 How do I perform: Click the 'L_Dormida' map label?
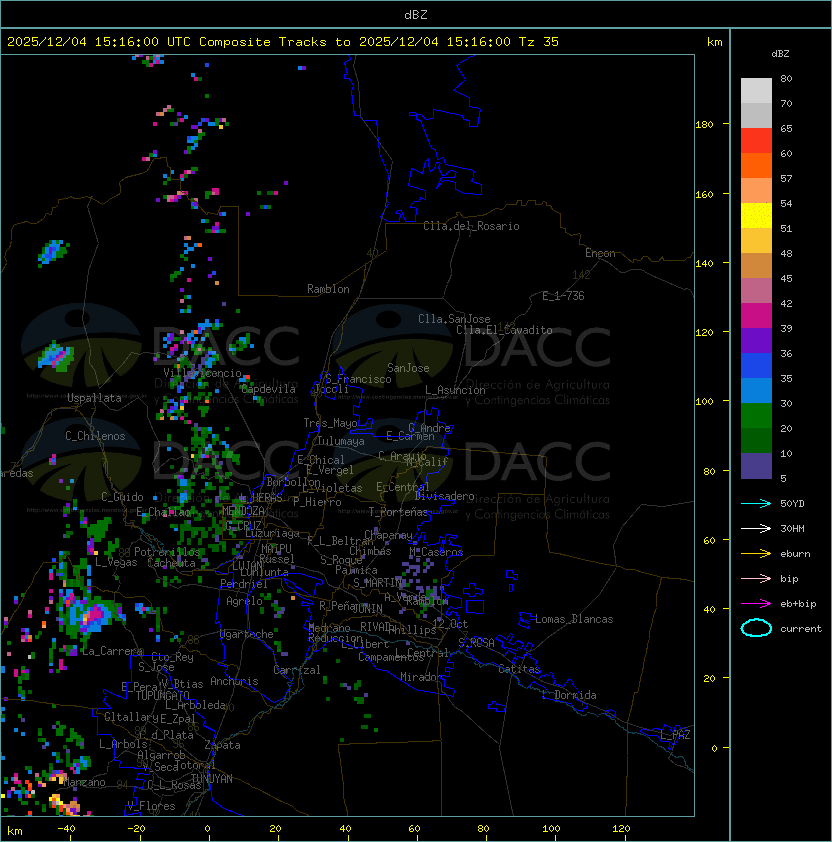pos(569,695)
